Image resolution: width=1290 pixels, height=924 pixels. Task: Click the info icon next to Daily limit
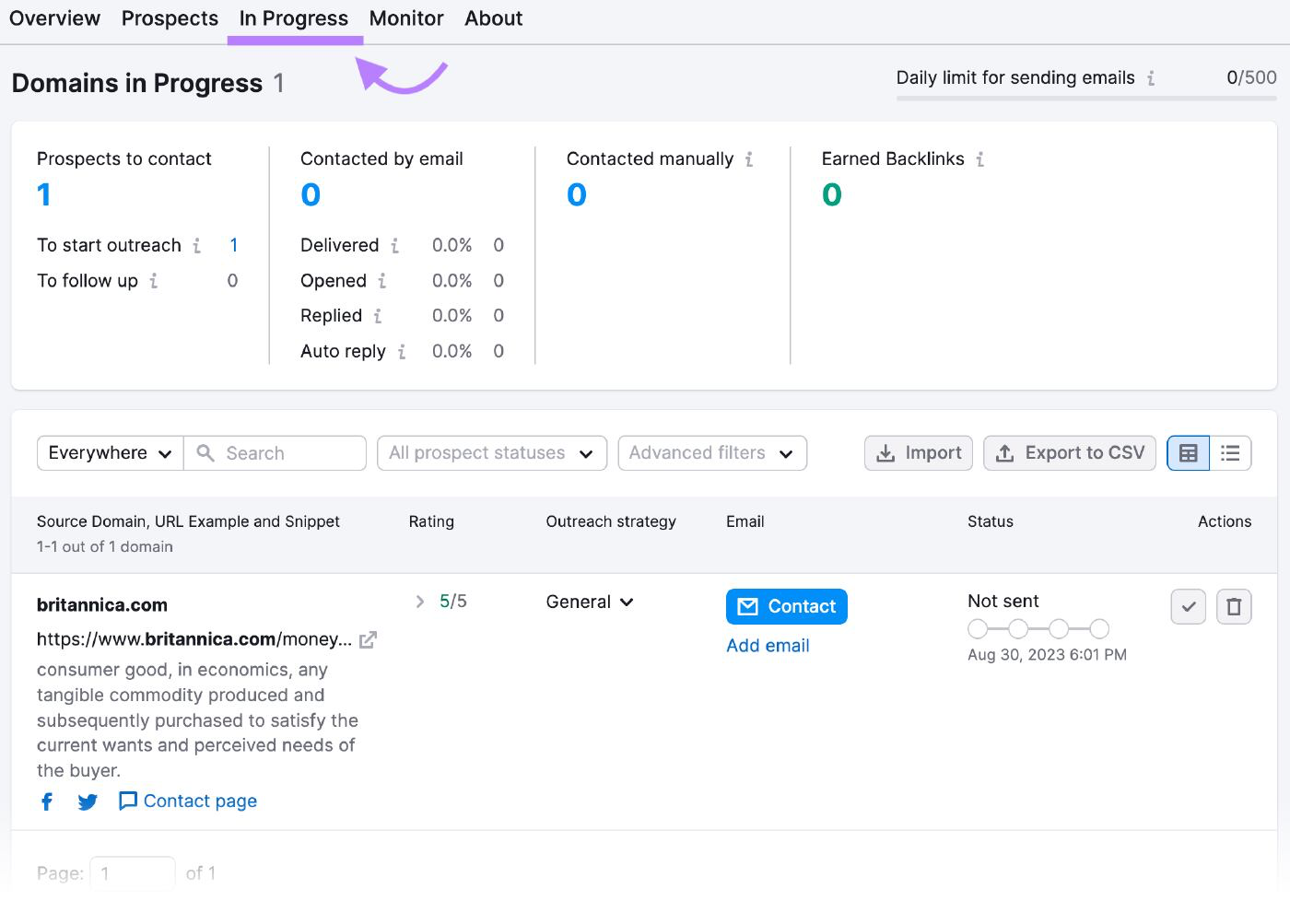tap(1150, 79)
